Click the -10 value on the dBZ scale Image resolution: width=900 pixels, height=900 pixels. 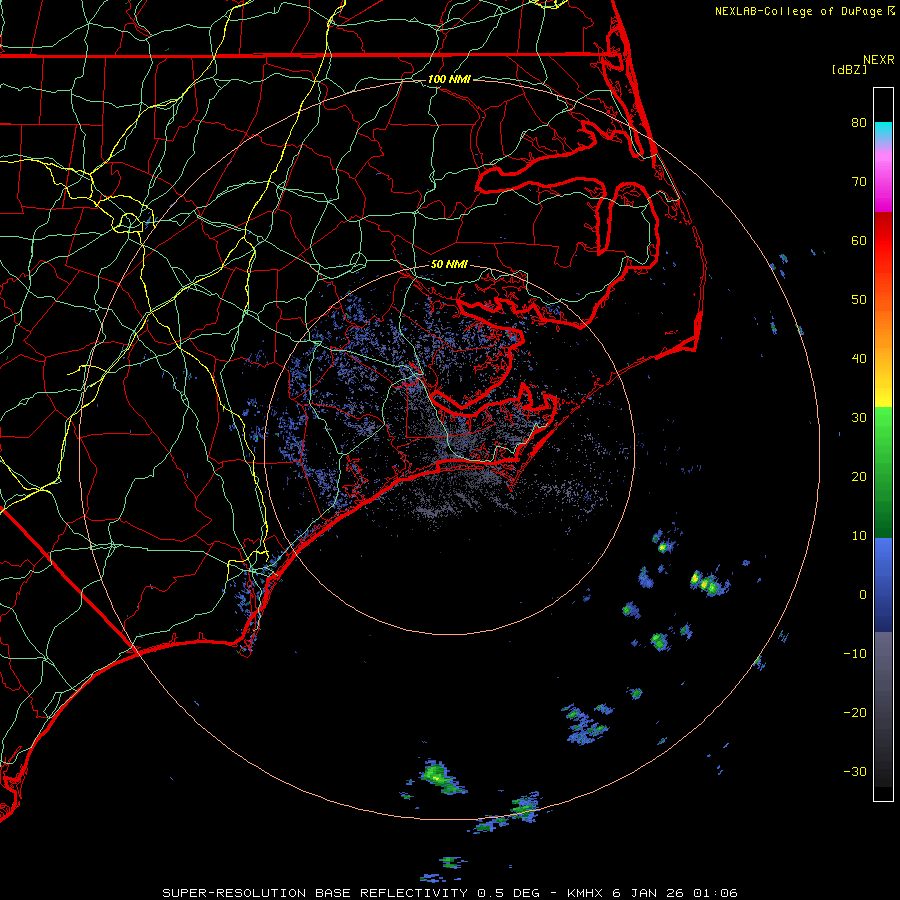point(855,654)
